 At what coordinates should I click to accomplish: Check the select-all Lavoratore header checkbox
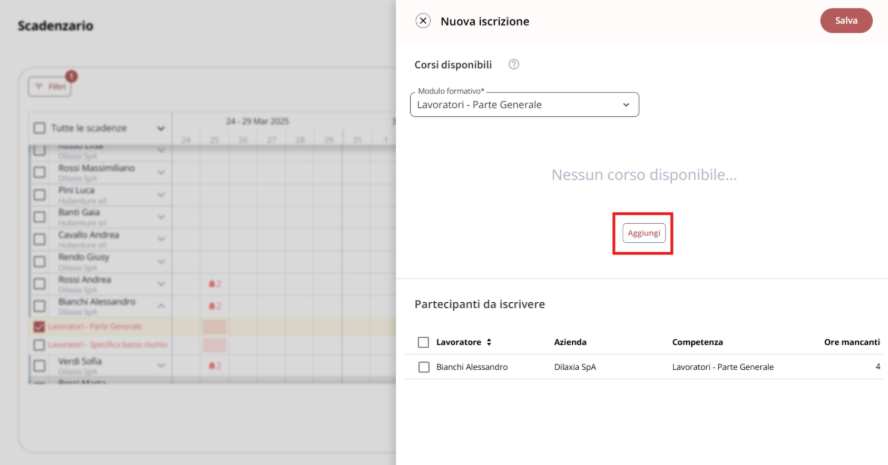click(x=423, y=342)
